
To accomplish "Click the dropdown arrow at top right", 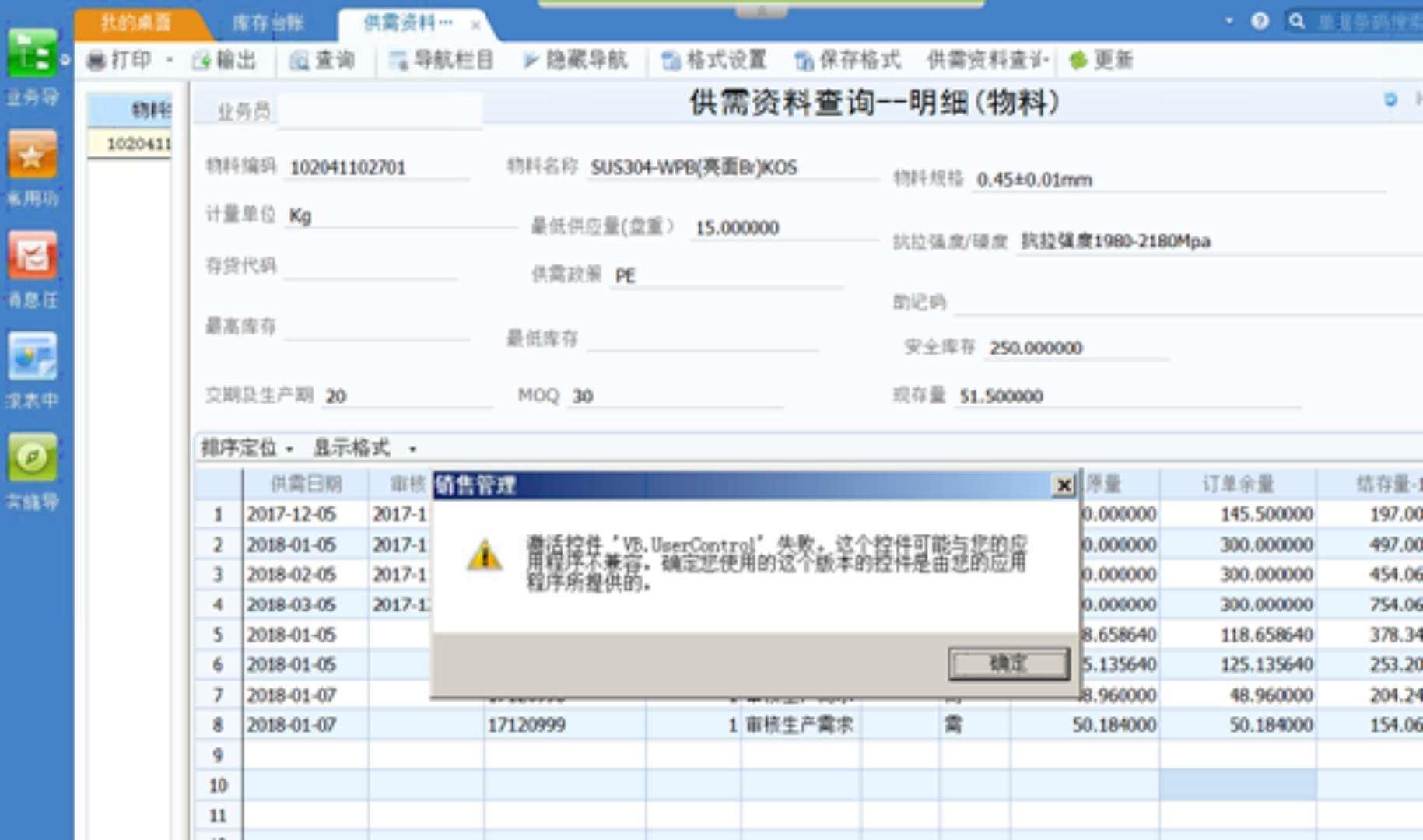I will point(1228,21).
